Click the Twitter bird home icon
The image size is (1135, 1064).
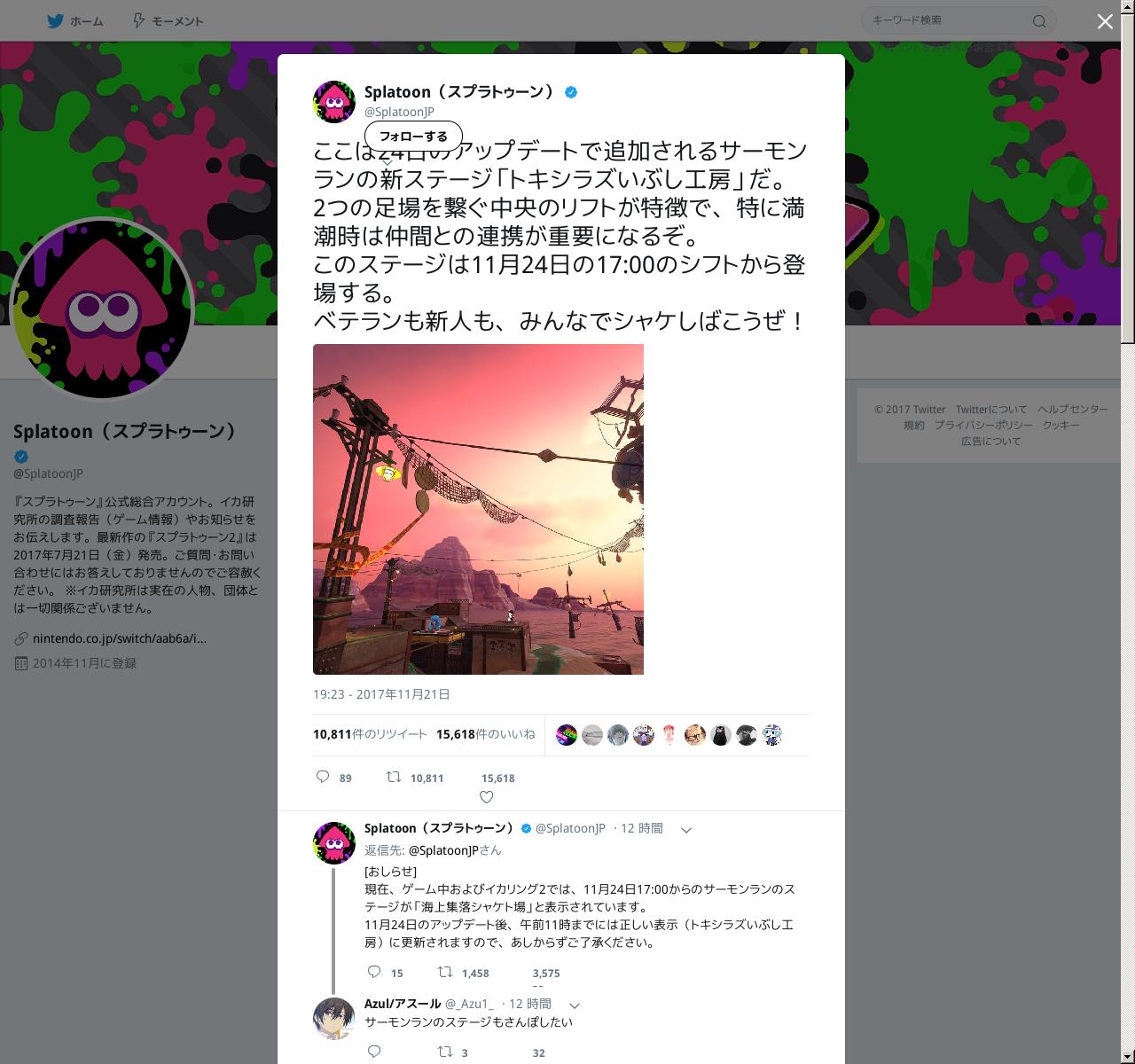coord(55,21)
